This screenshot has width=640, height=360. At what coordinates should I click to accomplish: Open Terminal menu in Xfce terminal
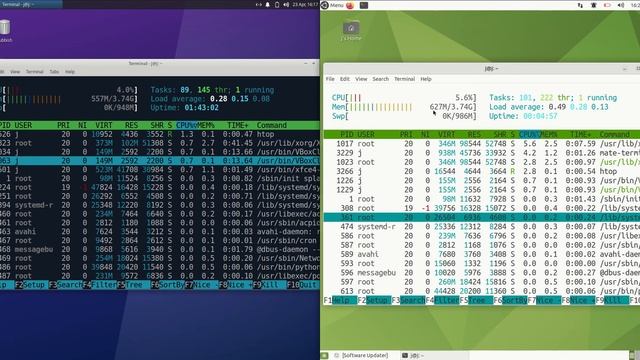(x=35, y=71)
